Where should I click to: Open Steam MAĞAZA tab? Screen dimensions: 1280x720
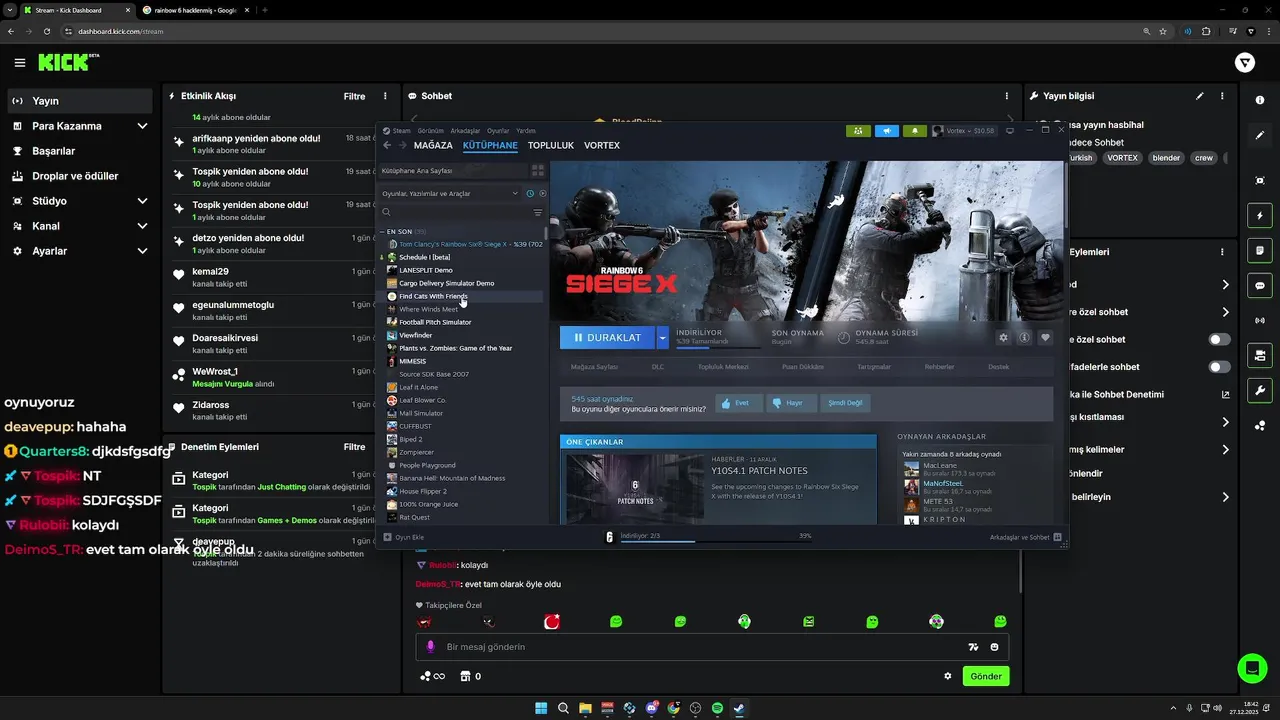(433, 145)
